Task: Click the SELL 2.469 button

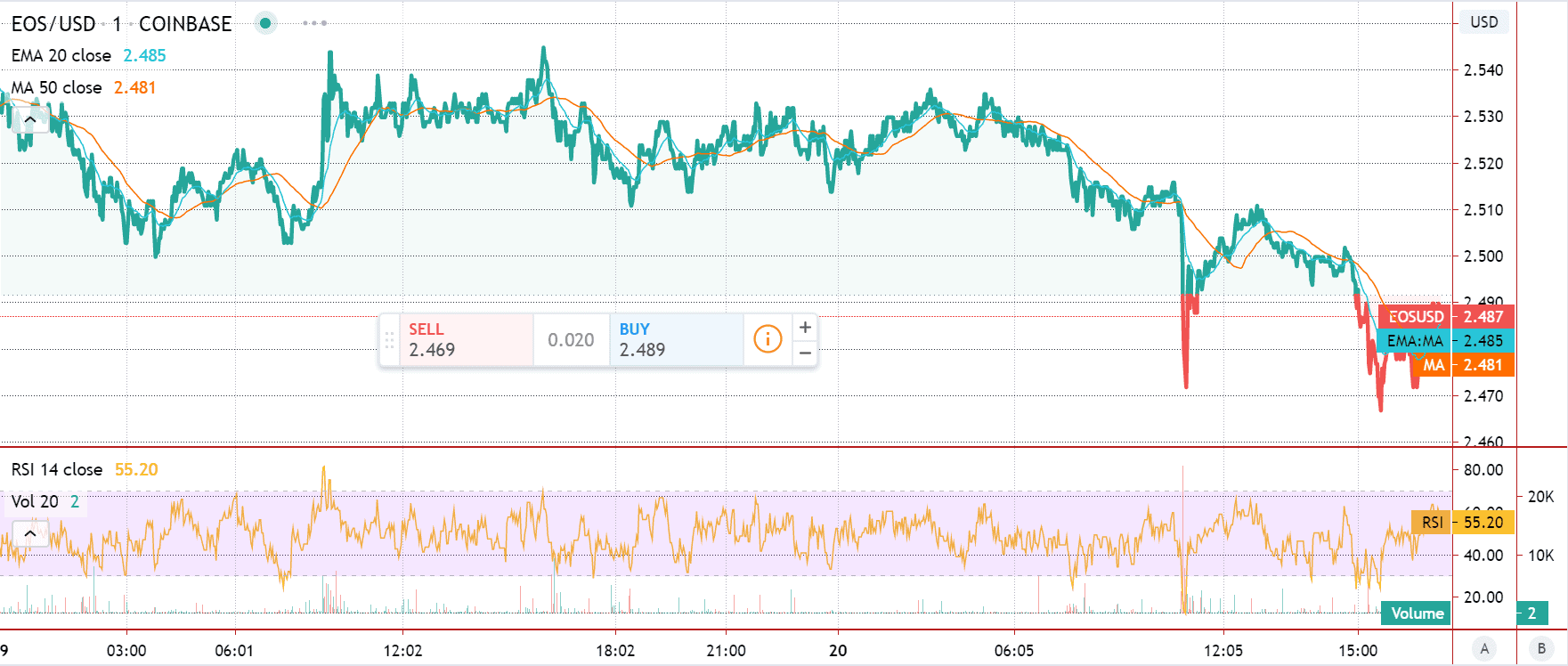Action: coord(466,340)
